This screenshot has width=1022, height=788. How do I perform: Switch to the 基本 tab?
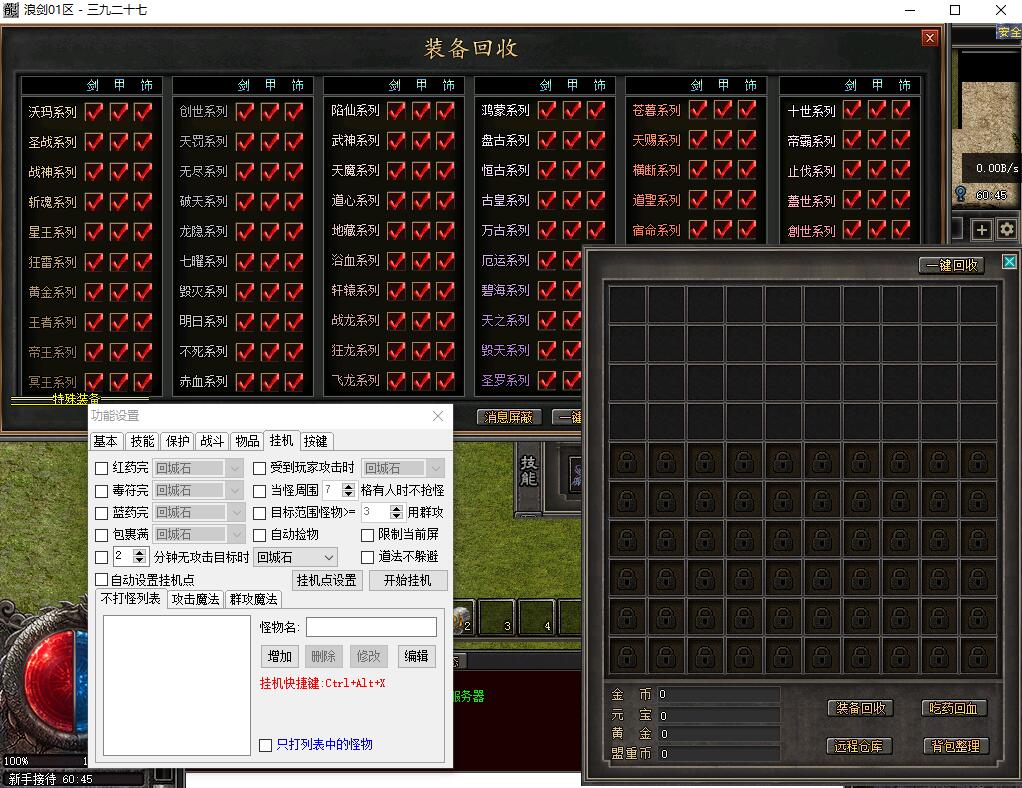click(106, 441)
